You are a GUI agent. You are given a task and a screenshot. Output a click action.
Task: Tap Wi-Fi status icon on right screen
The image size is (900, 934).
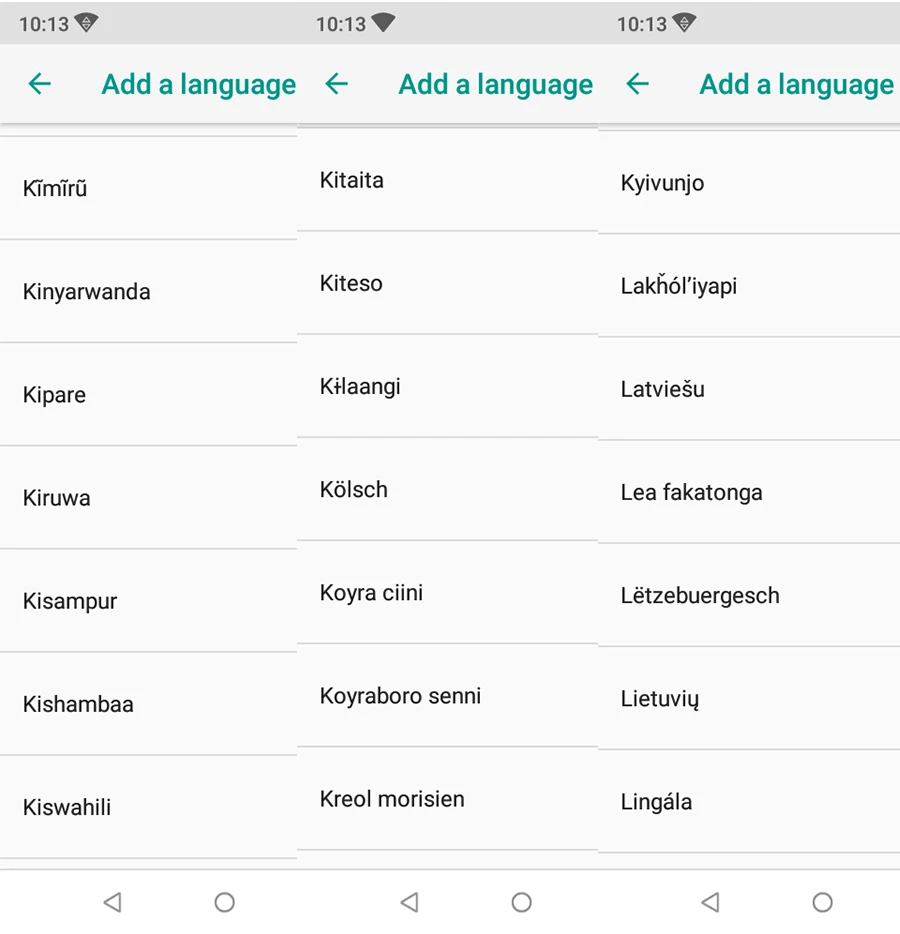tap(684, 23)
